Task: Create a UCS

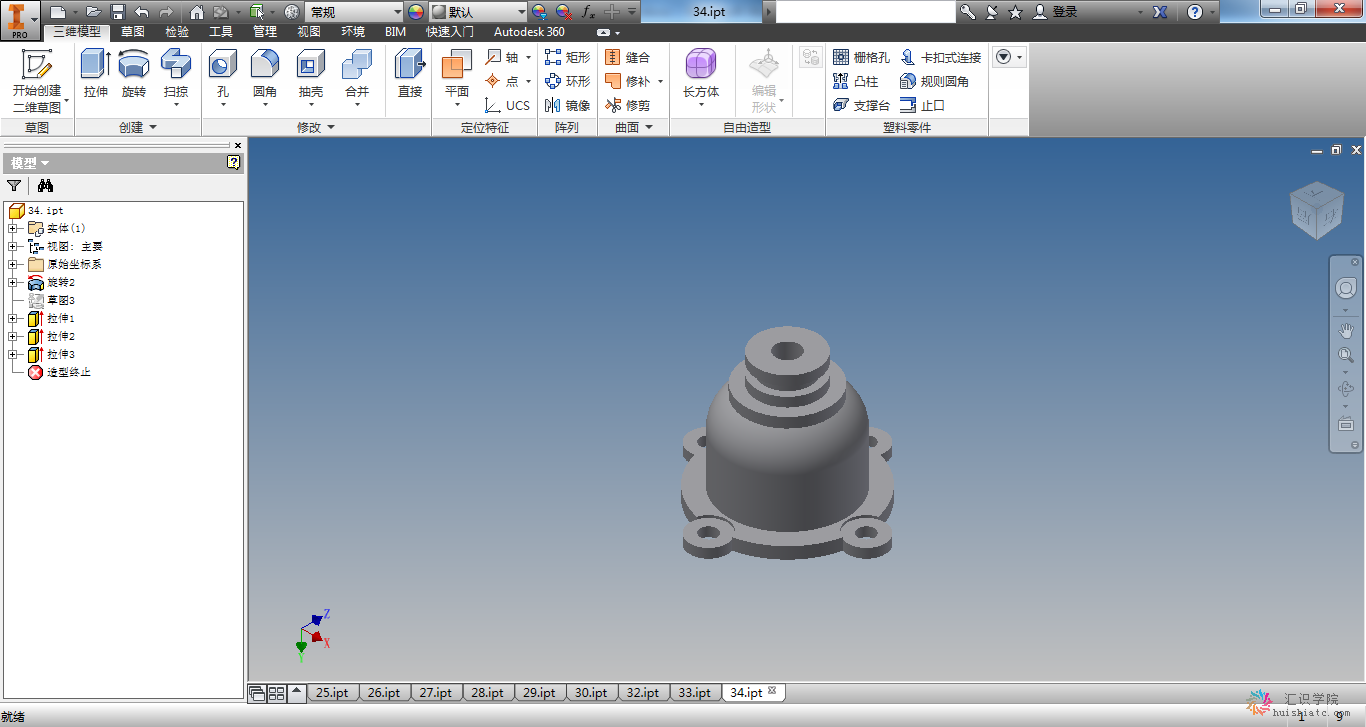Action: (508, 105)
